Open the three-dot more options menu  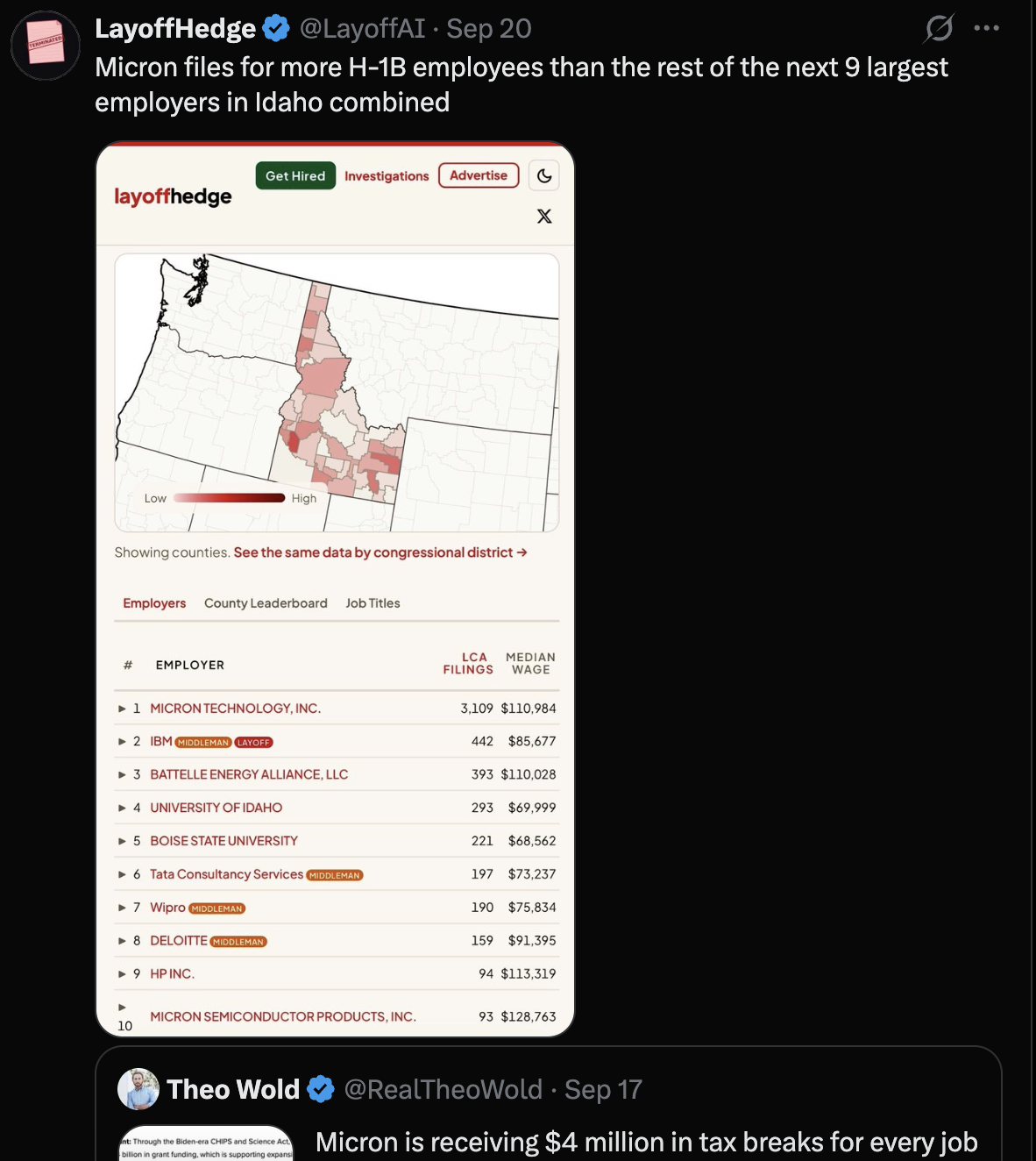[x=987, y=28]
